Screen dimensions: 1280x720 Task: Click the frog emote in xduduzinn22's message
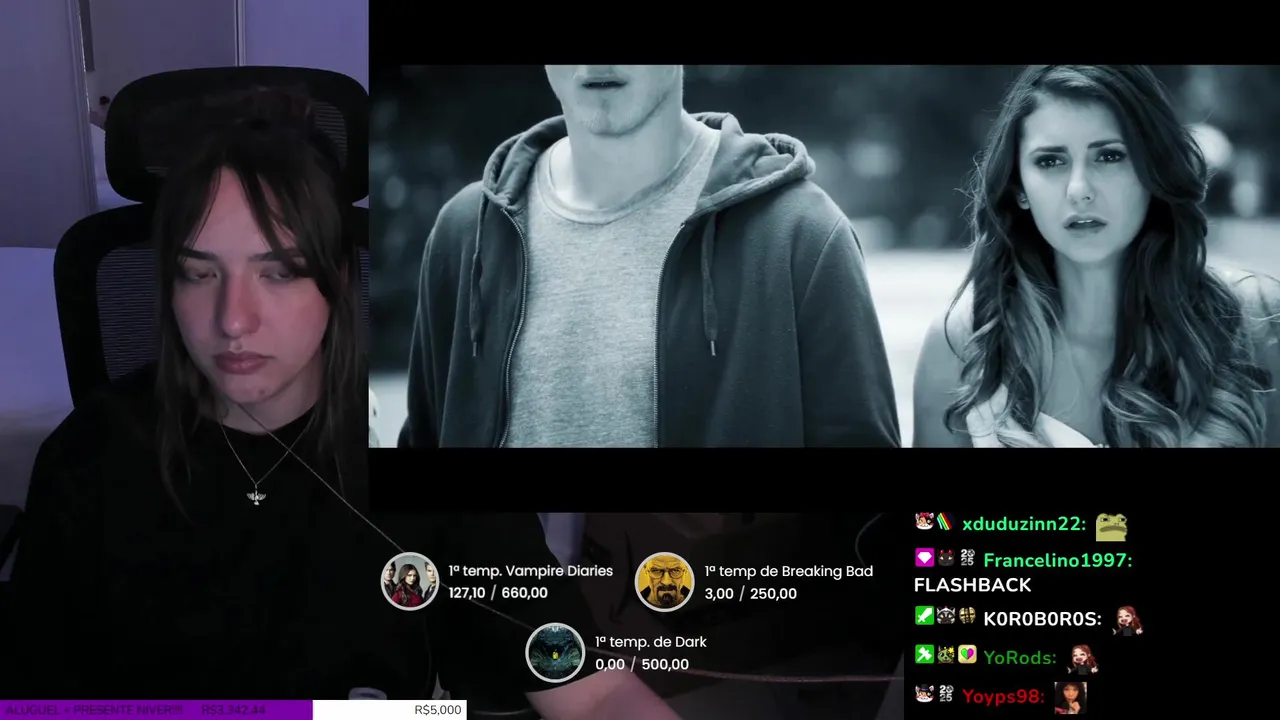[x=1111, y=525]
